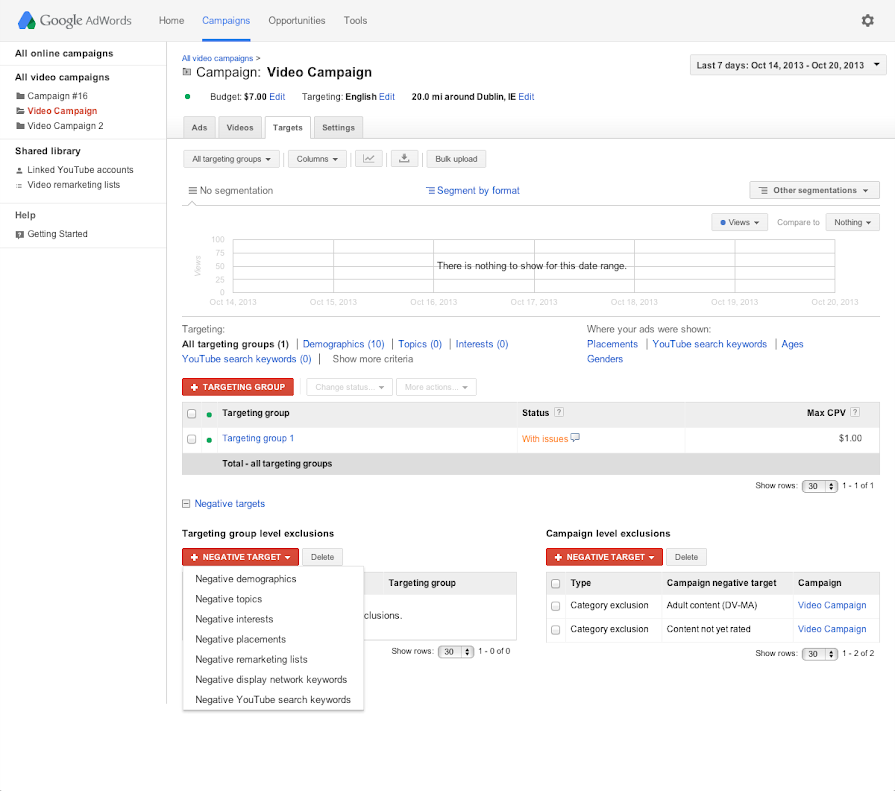Click Show more criteria
895x791 pixels.
click(373, 359)
